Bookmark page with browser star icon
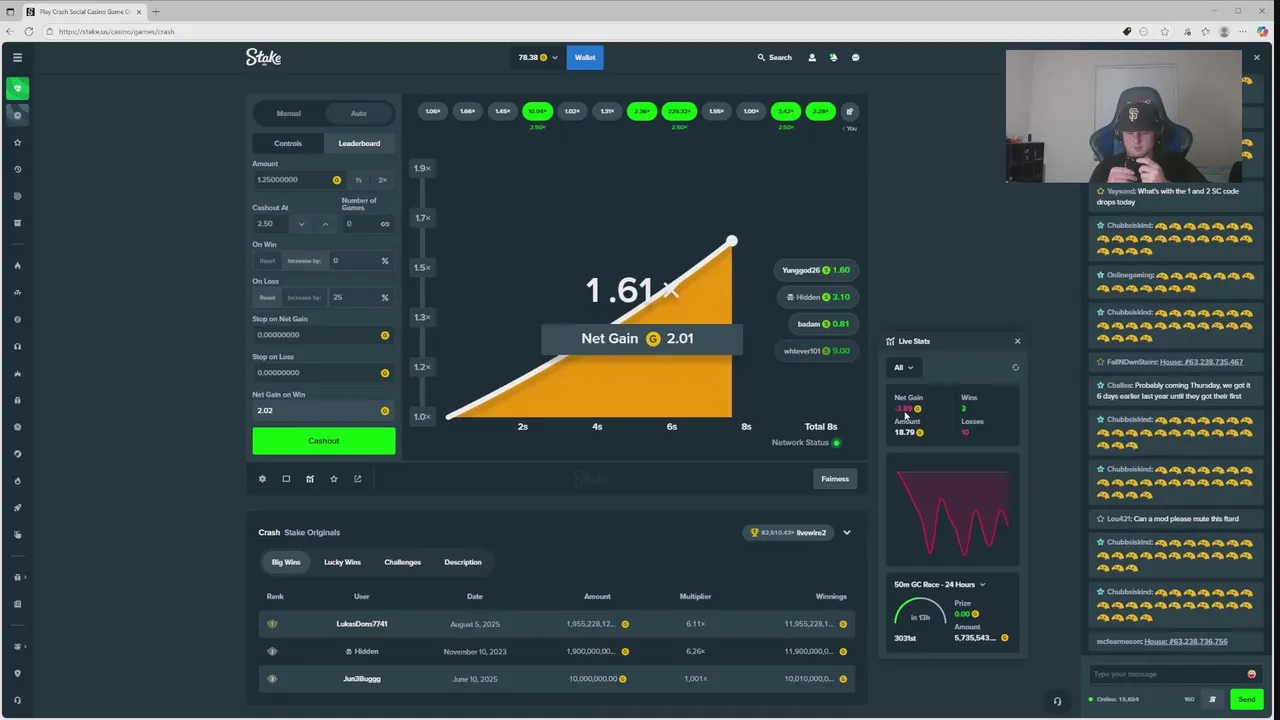Screen dimensions: 1280x720 point(1164,31)
